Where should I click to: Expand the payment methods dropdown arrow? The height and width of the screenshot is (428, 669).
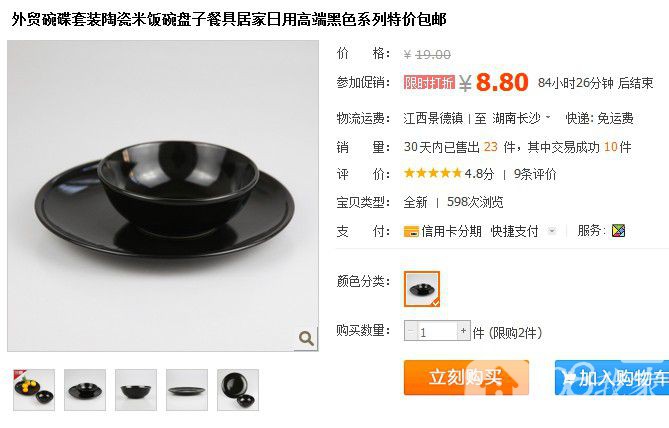tap(552, 231)
